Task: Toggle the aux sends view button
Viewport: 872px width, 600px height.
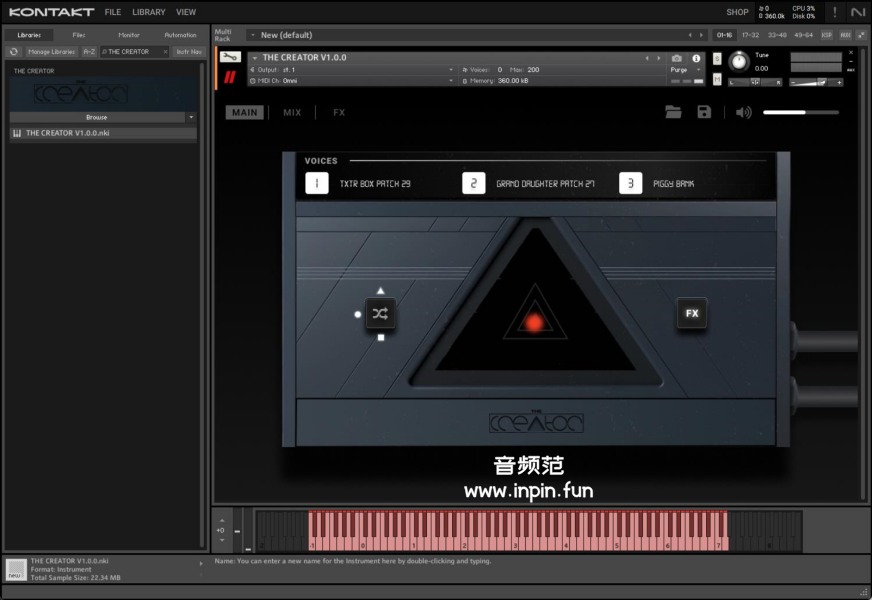Action: [x=845, y=35]
